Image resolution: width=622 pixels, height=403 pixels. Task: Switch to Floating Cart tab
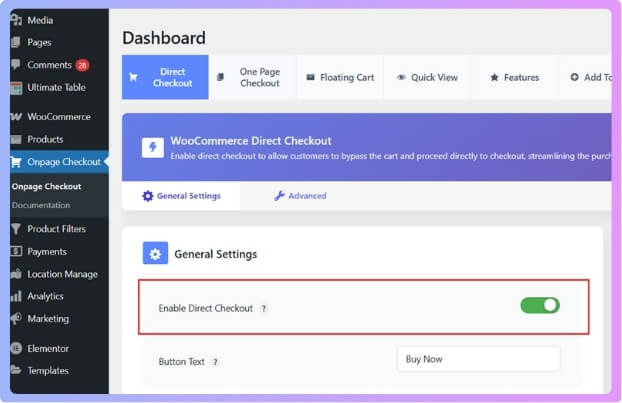340,77
